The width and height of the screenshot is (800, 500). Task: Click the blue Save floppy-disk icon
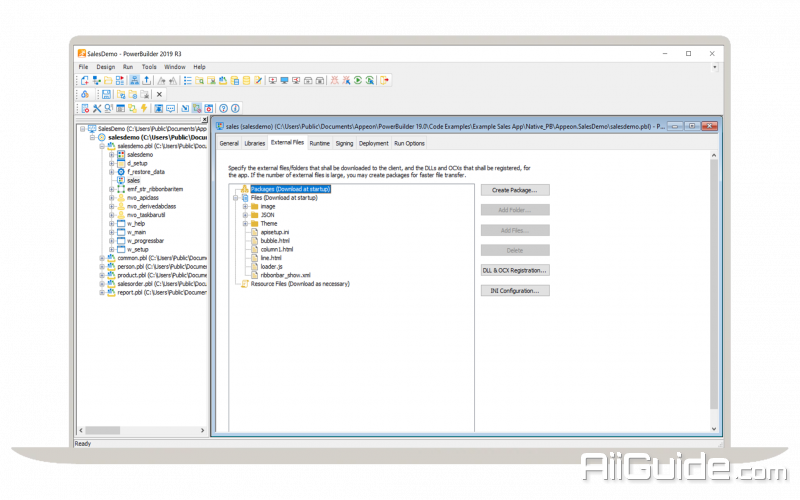pyautogui.click(x=106, y=94)
